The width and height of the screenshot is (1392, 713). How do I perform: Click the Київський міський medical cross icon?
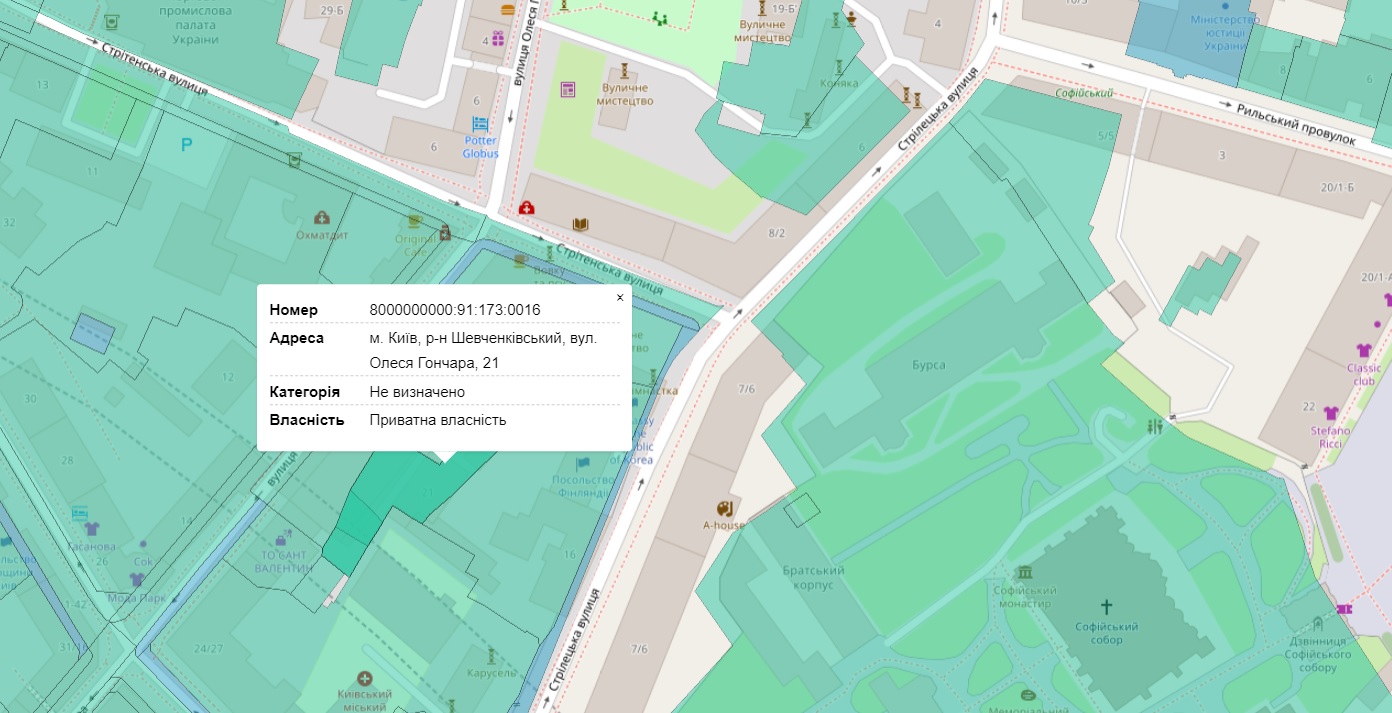point(364,678)
